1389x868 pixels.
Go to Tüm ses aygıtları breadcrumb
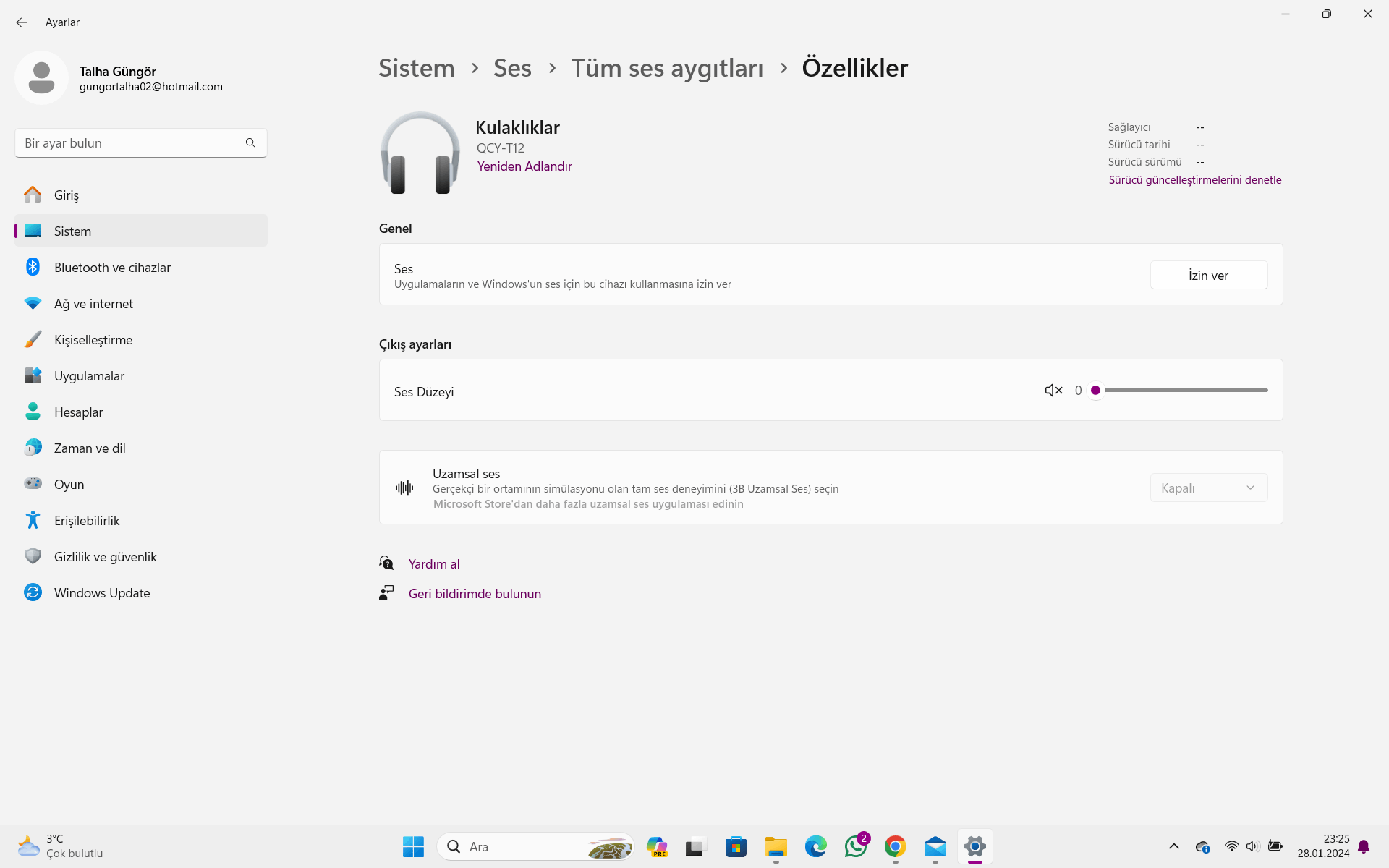point(667,68)
